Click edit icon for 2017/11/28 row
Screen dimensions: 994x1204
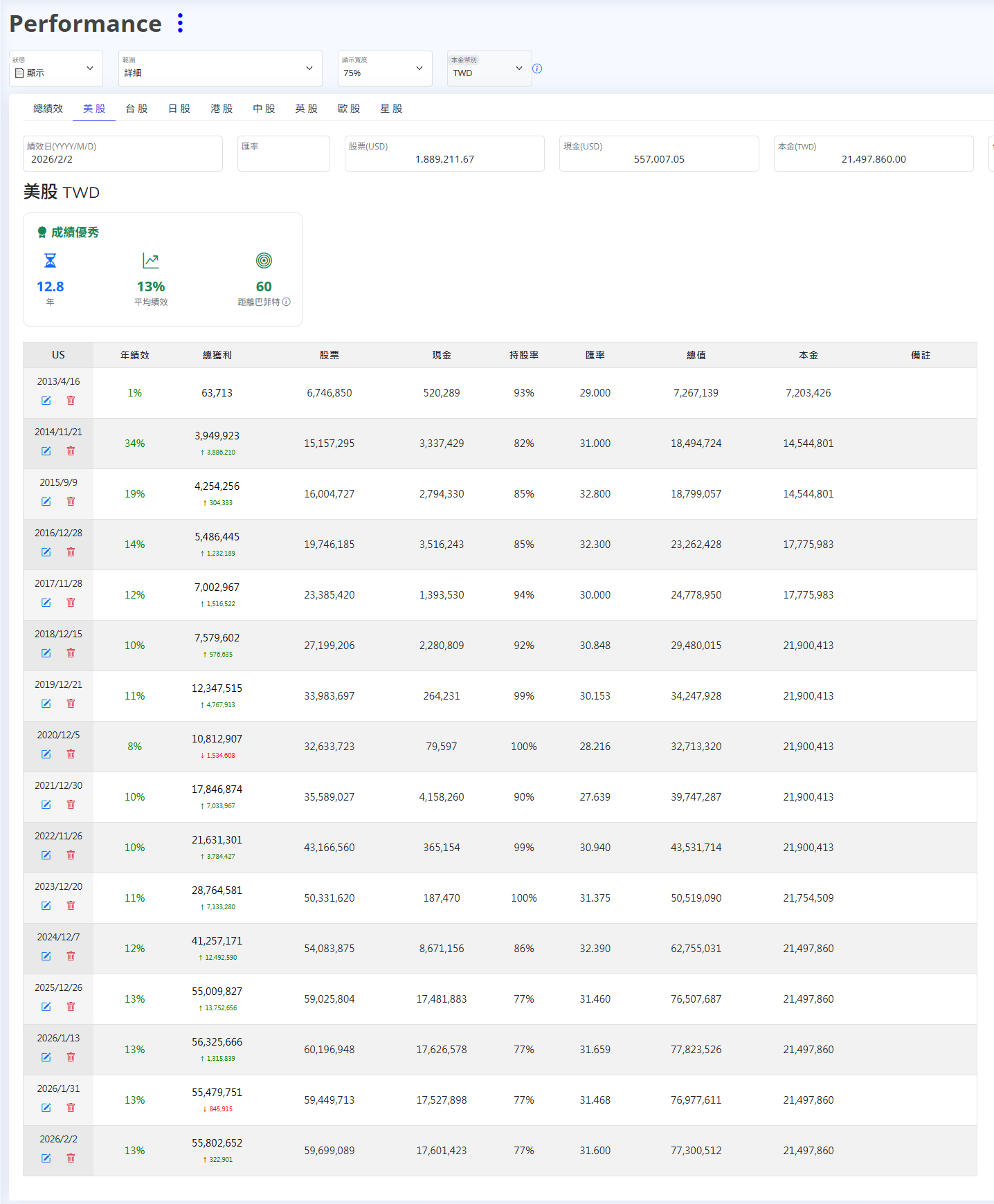(46, 603)
